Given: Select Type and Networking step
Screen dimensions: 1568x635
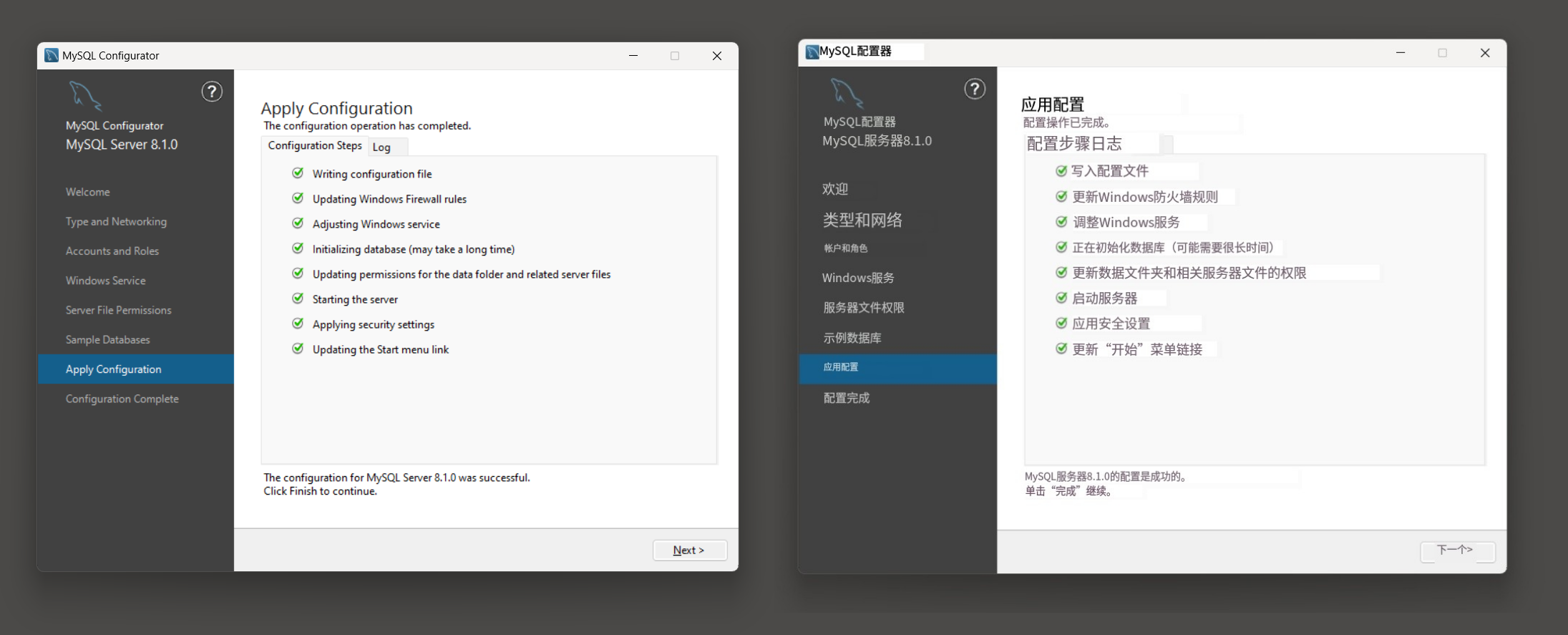Looking at the screenshot, I should click(116, 221).
